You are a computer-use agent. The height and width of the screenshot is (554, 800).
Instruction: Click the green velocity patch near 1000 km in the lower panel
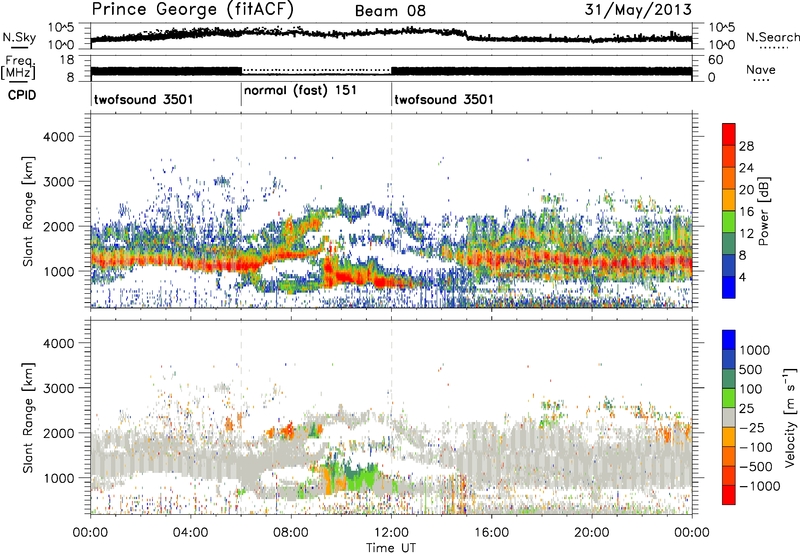(x=361, y=479)
